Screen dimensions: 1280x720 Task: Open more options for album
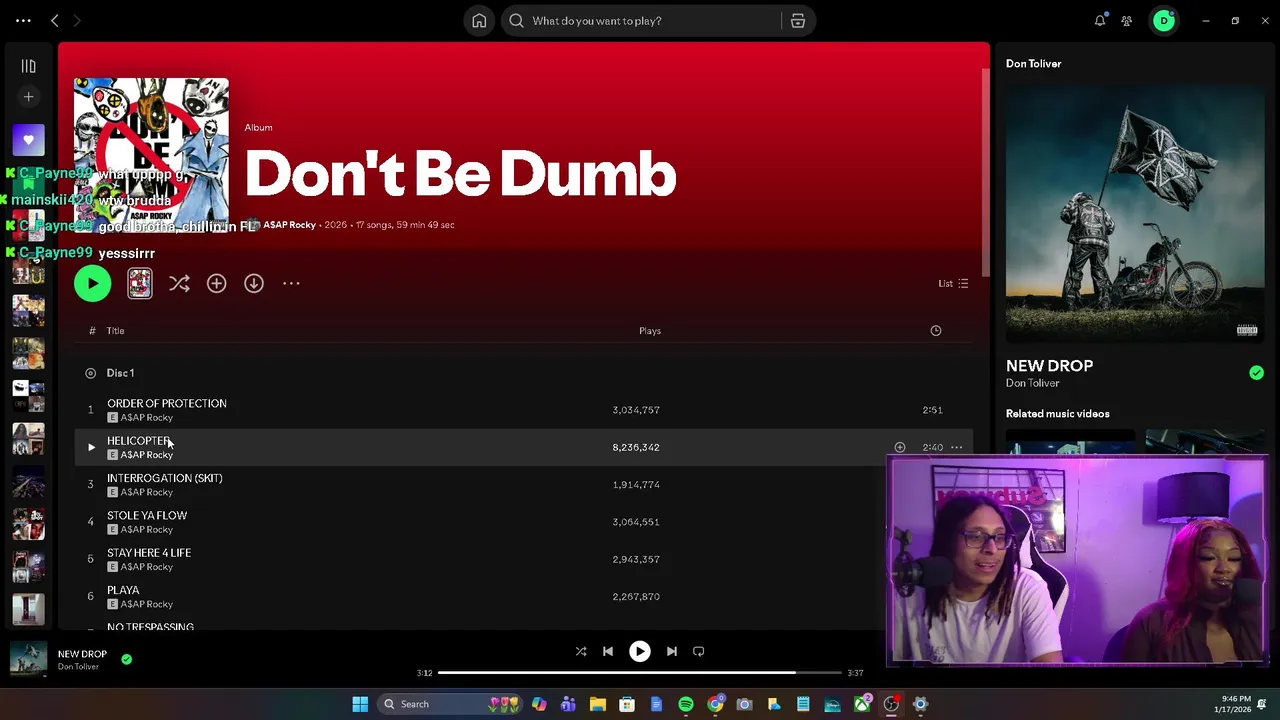point(291,284)
